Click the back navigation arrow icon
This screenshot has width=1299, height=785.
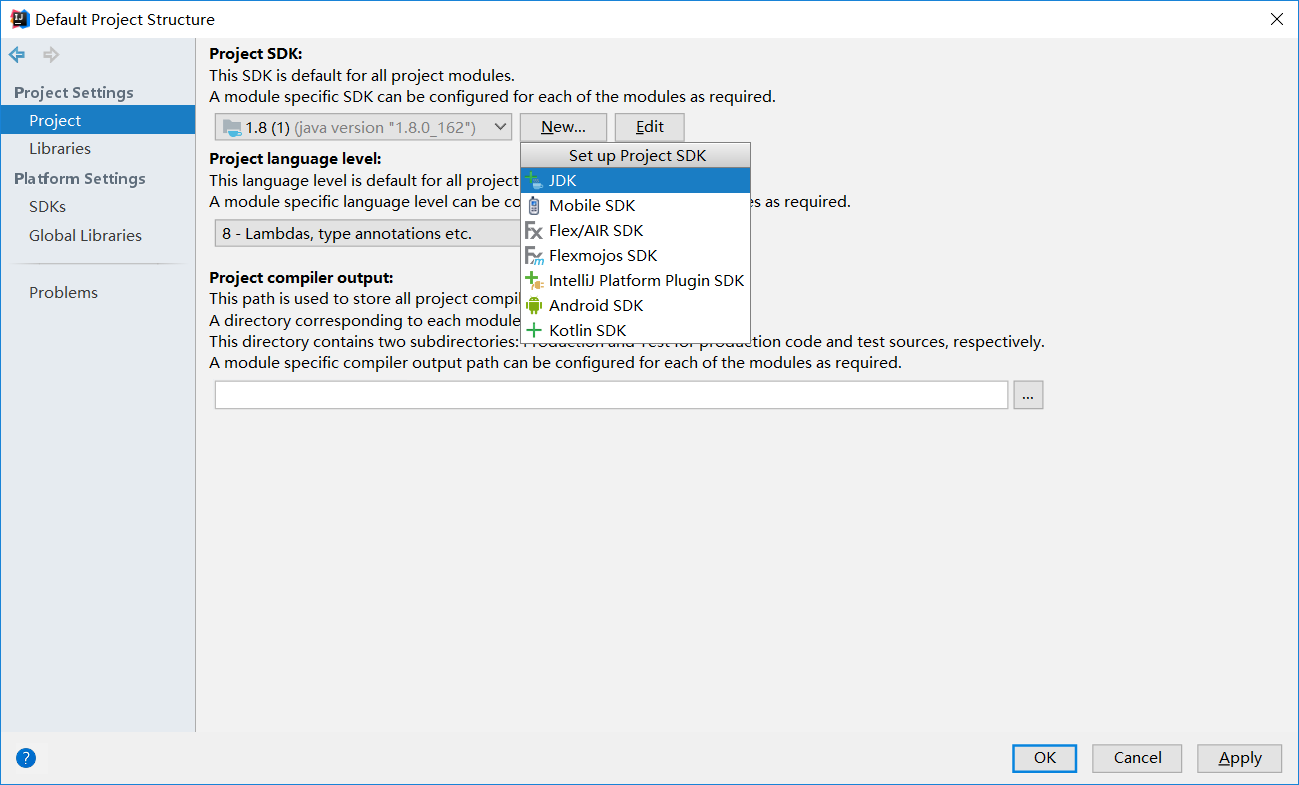click(17, 55)
